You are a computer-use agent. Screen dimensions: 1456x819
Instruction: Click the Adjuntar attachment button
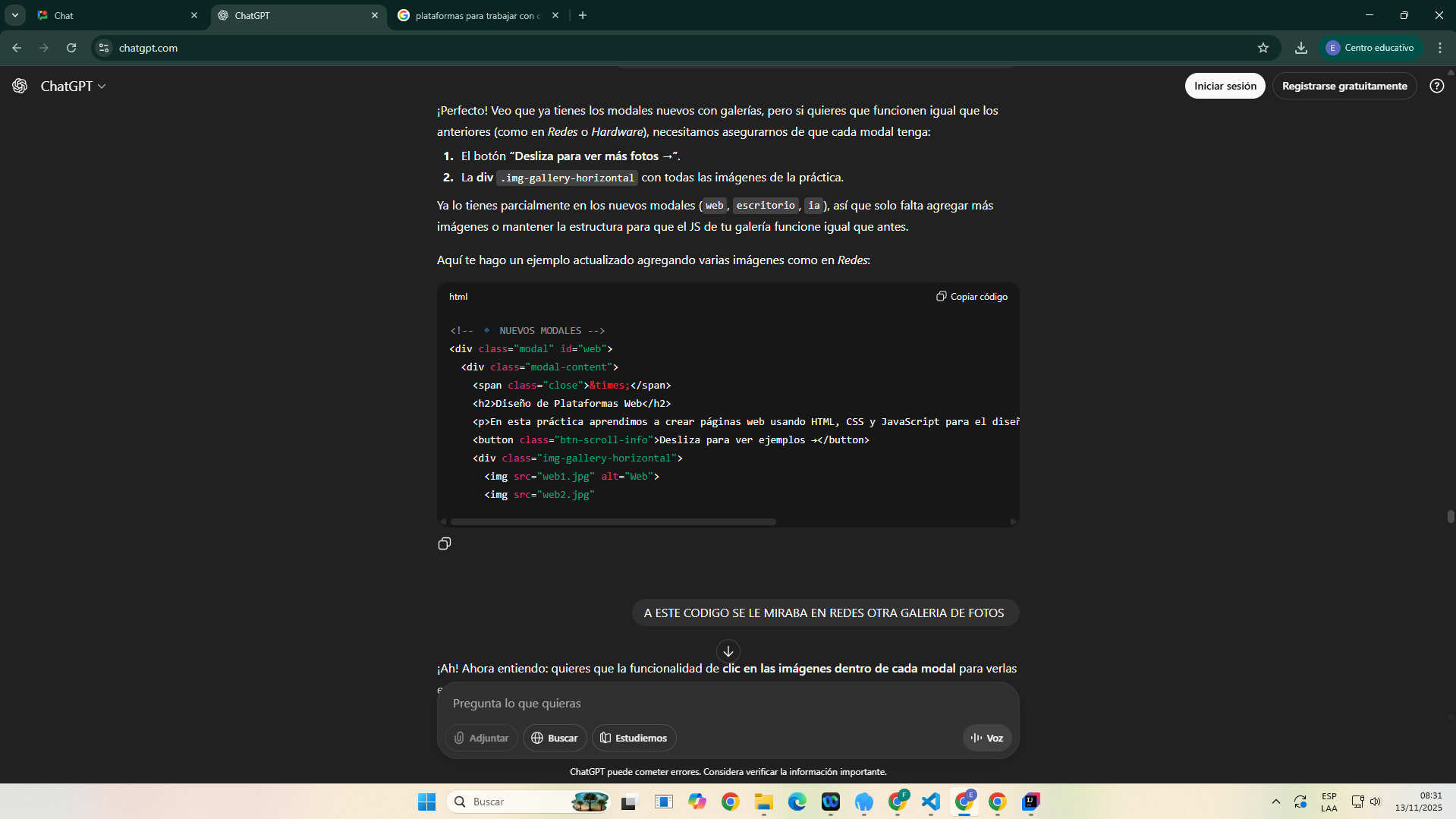481,738
